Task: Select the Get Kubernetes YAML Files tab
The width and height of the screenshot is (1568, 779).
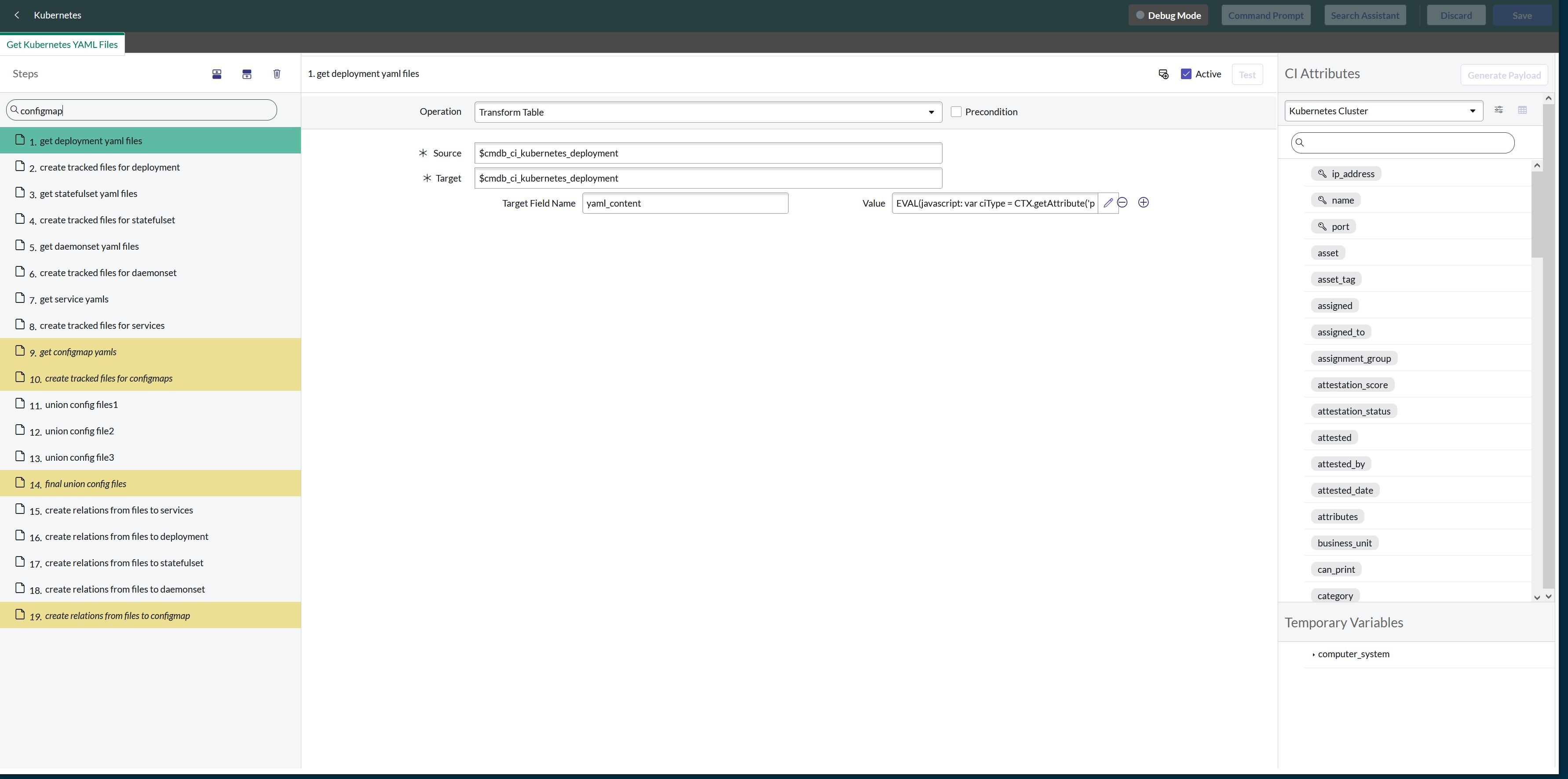Action: click(x=62, y=44)
